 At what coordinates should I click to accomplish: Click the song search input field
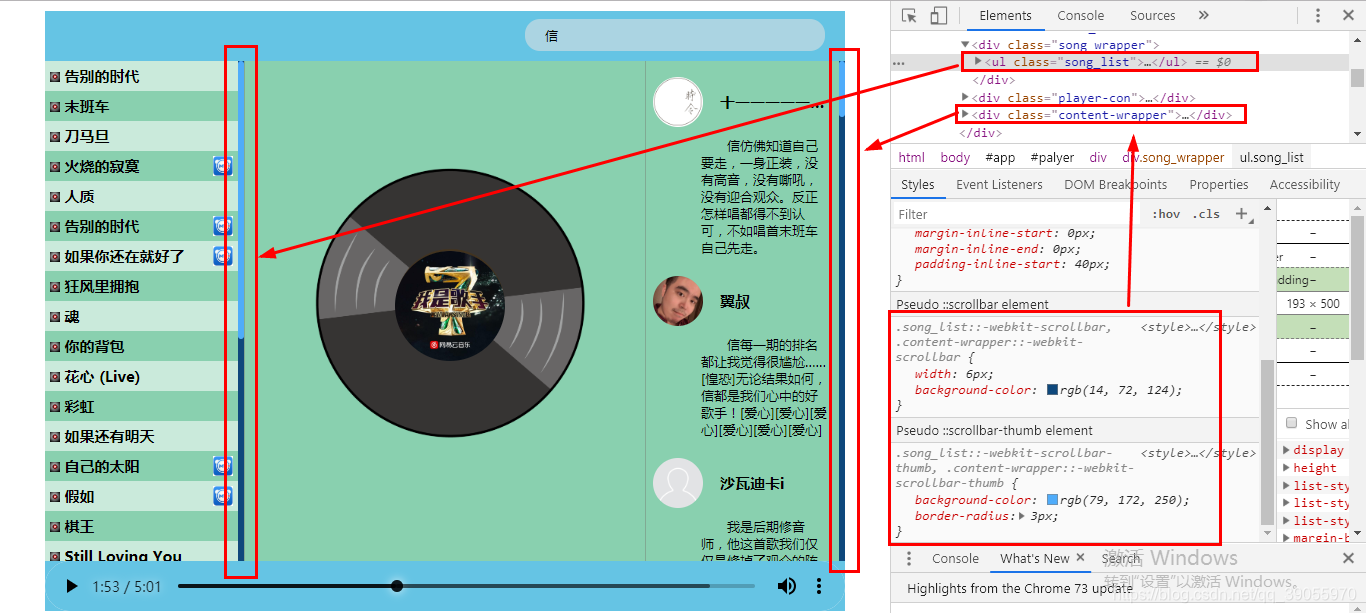point(675,35)
